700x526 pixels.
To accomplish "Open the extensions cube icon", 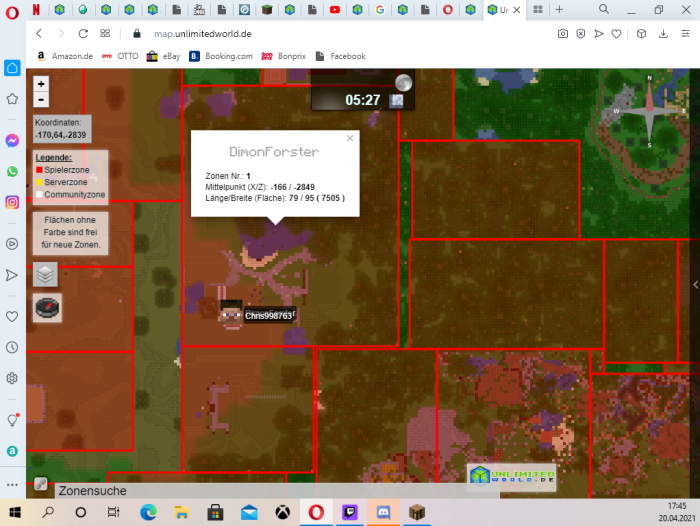I will click(641, 33).
